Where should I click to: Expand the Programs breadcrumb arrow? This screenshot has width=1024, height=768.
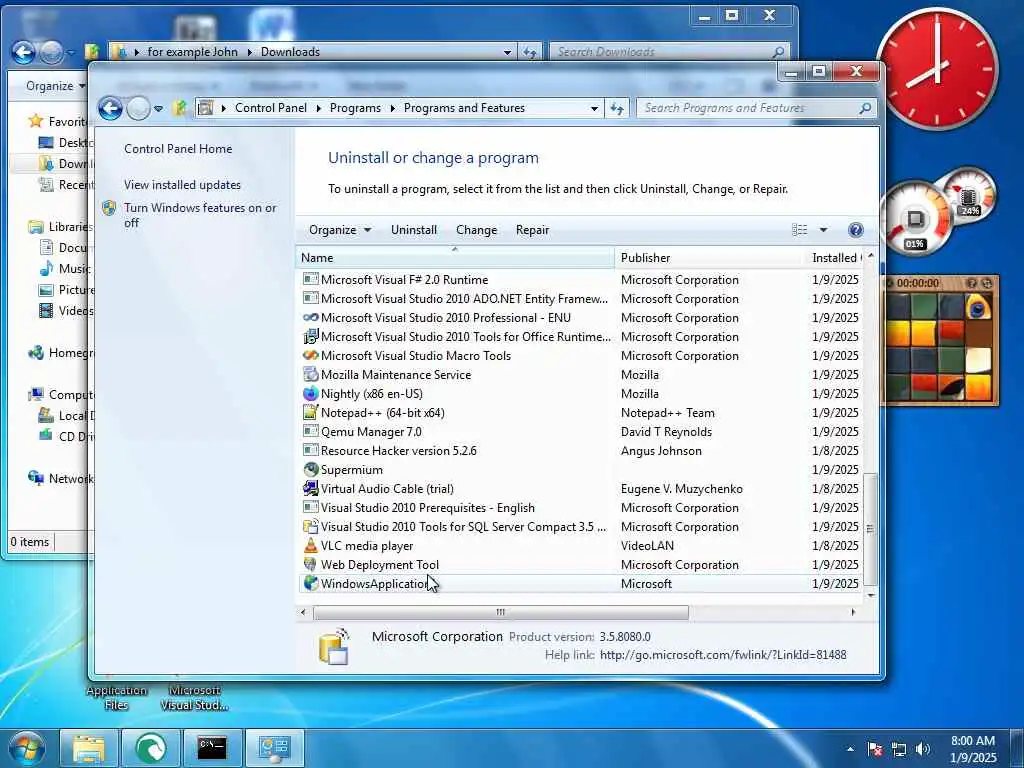(x=392, y=108)
